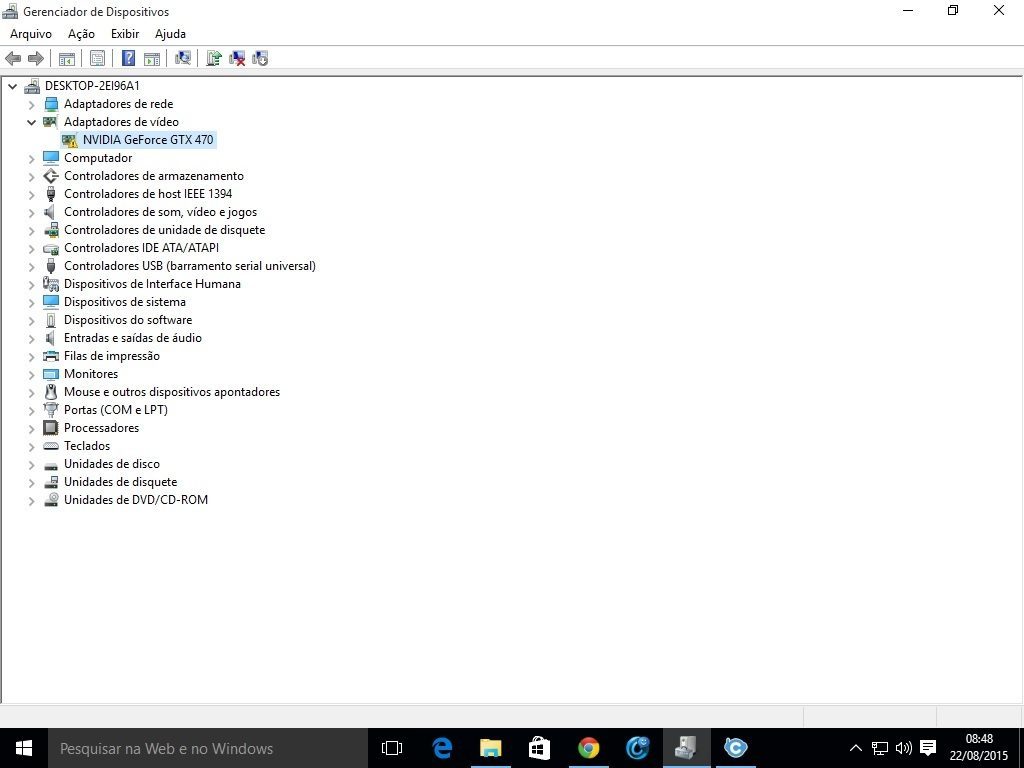This screenshot has height=768, width=1024.
Task: Click the Entradas e saídas de áudio speaker icon
Action: coord(51,338)
